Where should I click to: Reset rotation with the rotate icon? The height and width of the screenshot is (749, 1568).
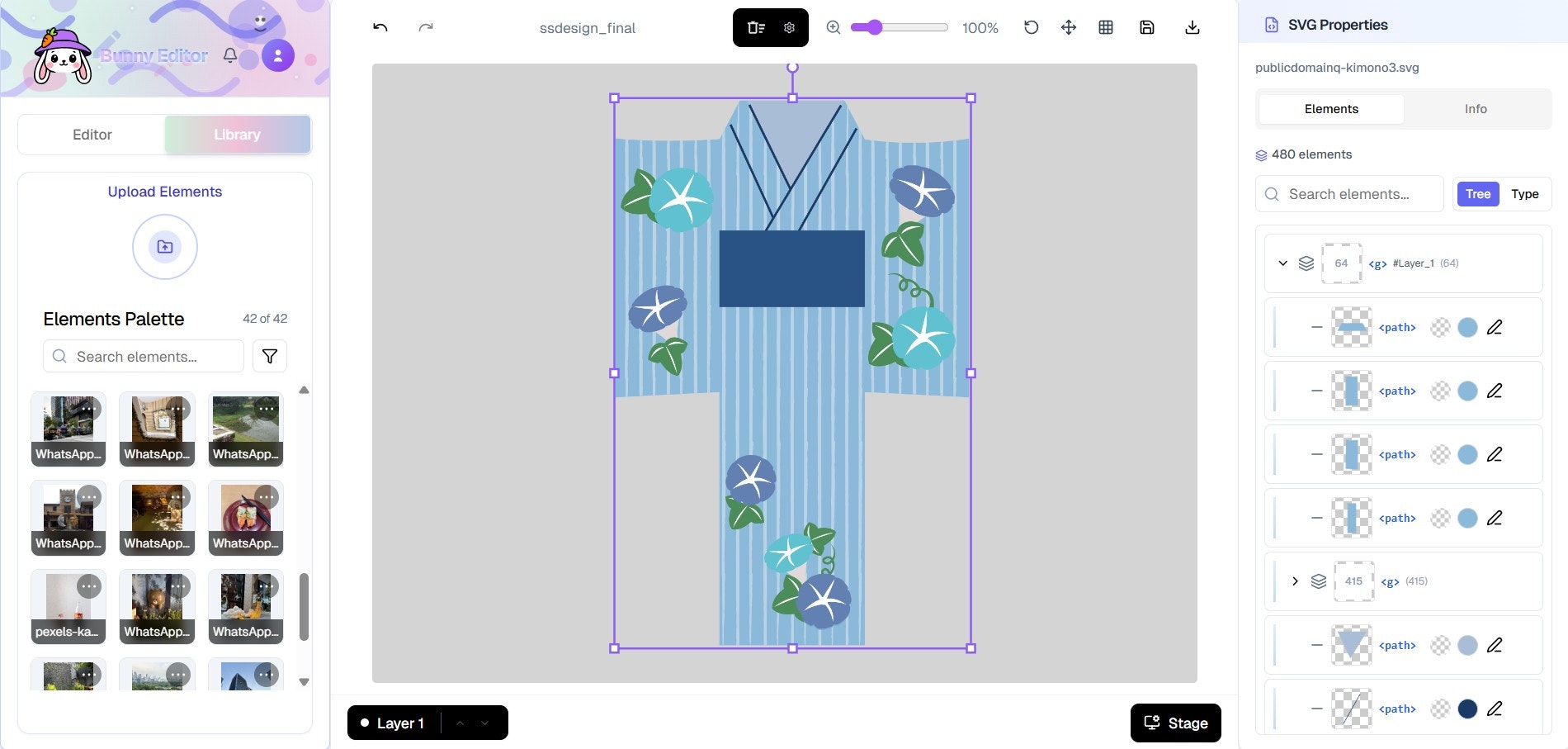1030,27
